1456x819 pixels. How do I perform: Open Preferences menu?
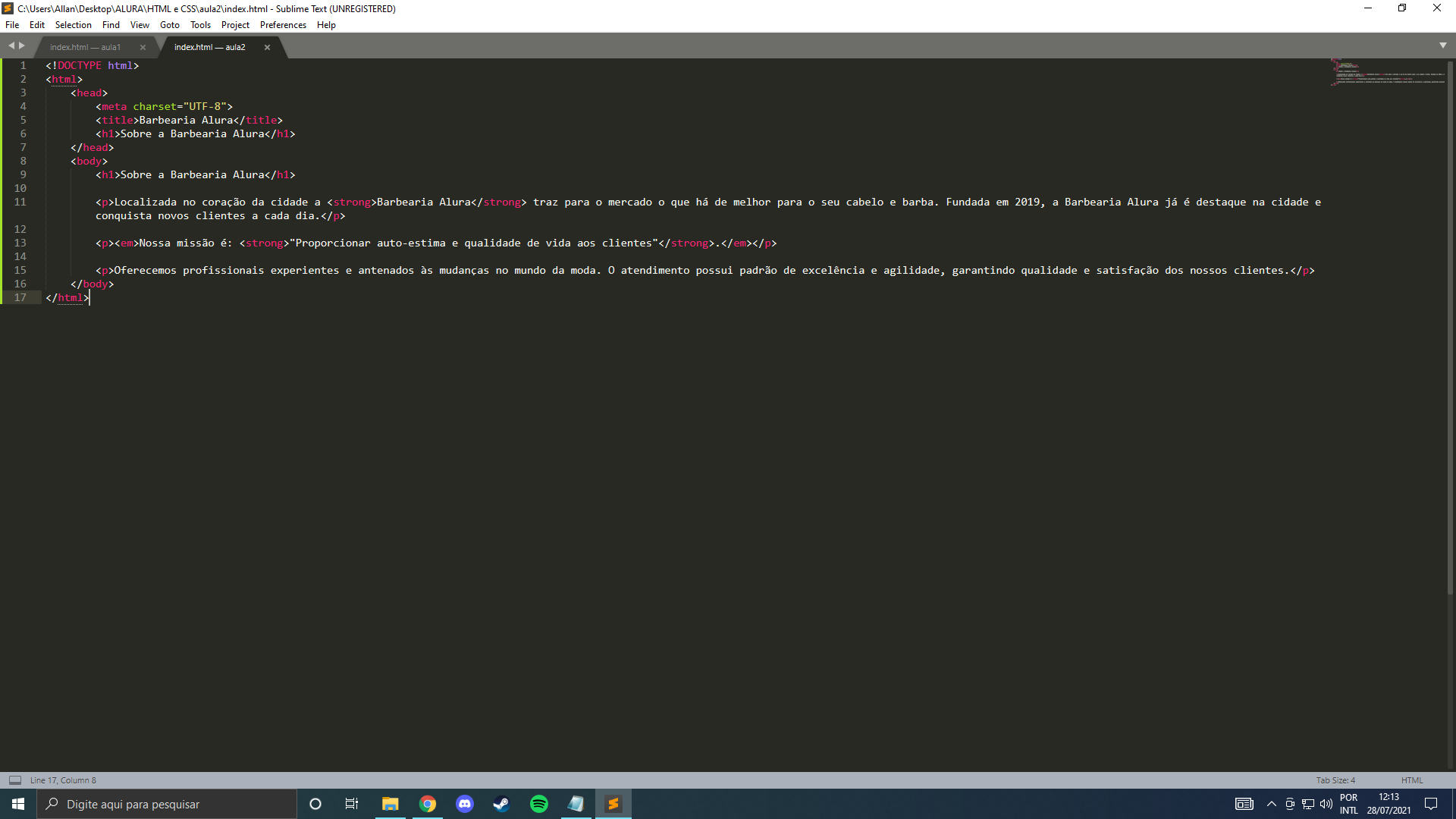coord(282,25)
